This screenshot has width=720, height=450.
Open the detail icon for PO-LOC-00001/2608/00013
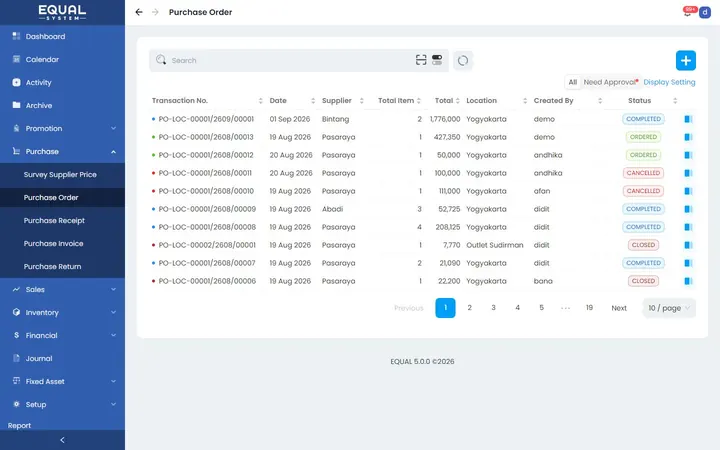pyautogui.click(x=688, y=137)
